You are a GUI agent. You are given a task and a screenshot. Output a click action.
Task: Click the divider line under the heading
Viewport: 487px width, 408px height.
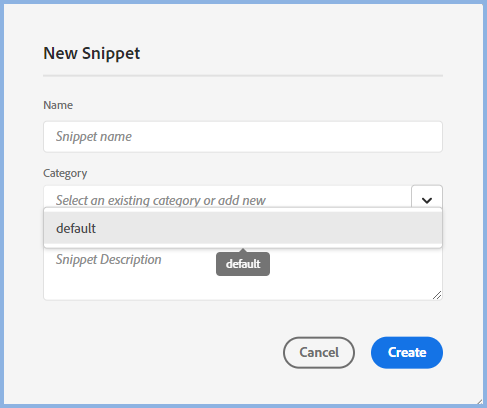[243, 76]
